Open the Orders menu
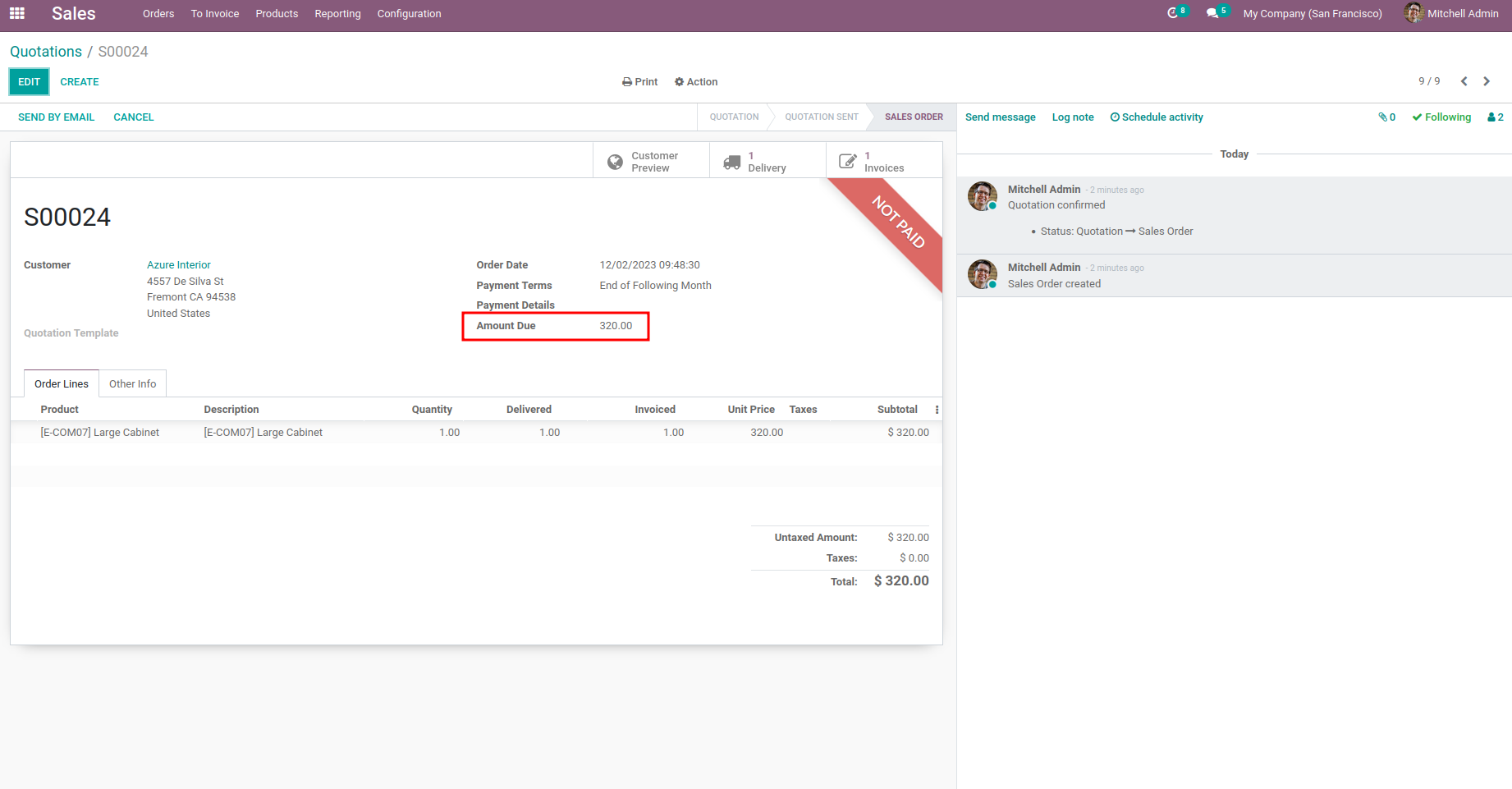 coord(158,14)
